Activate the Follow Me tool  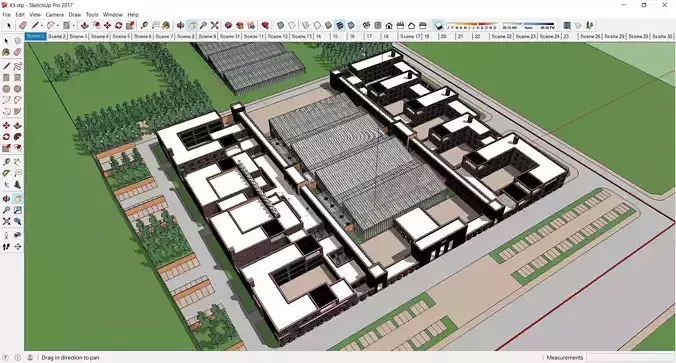[18, 137]
